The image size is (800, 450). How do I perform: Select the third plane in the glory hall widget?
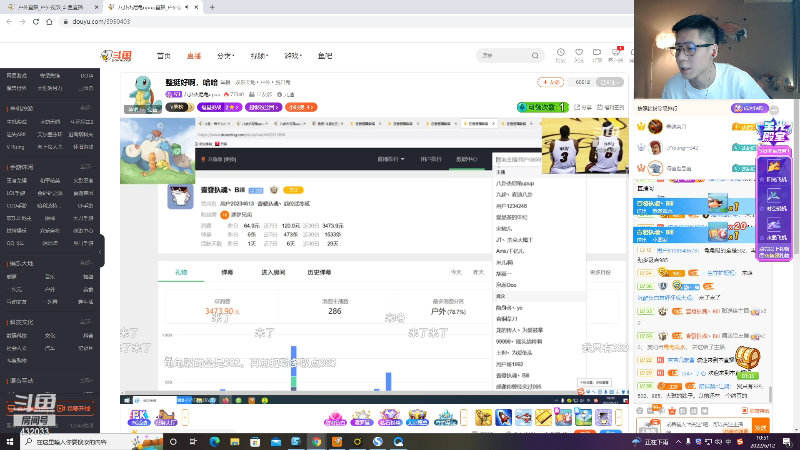773,228
